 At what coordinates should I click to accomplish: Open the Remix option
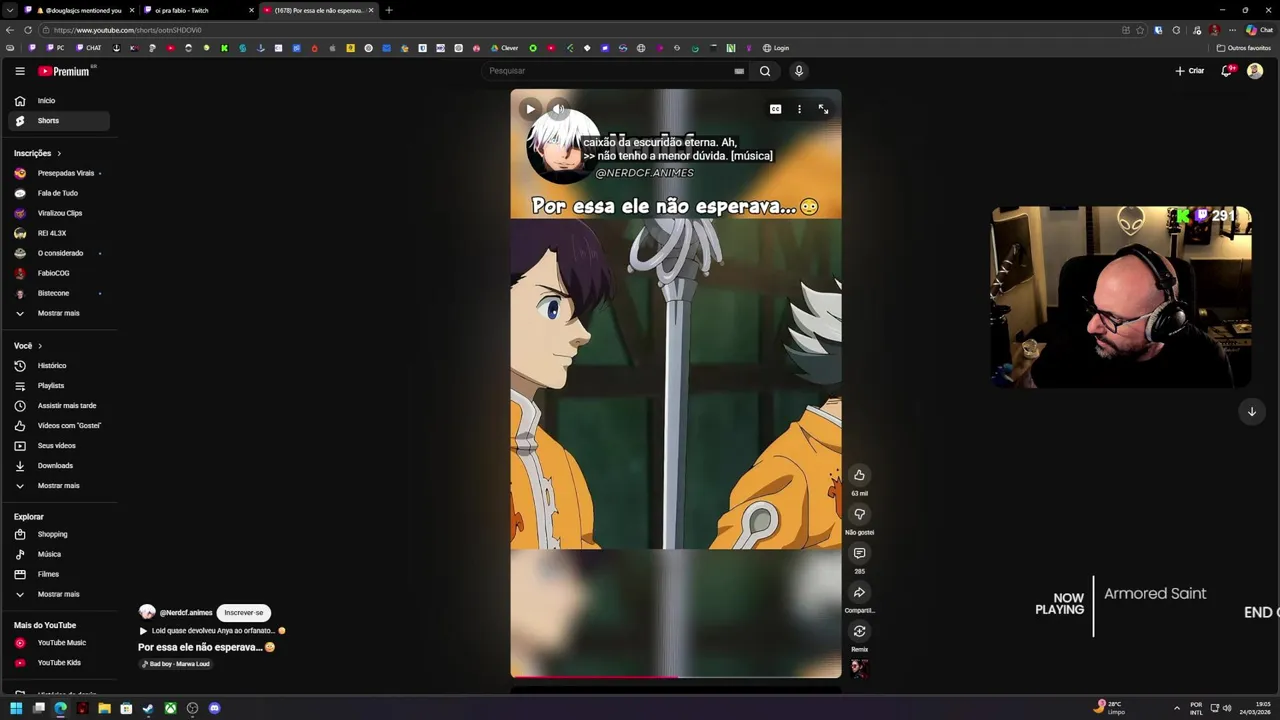859,631
